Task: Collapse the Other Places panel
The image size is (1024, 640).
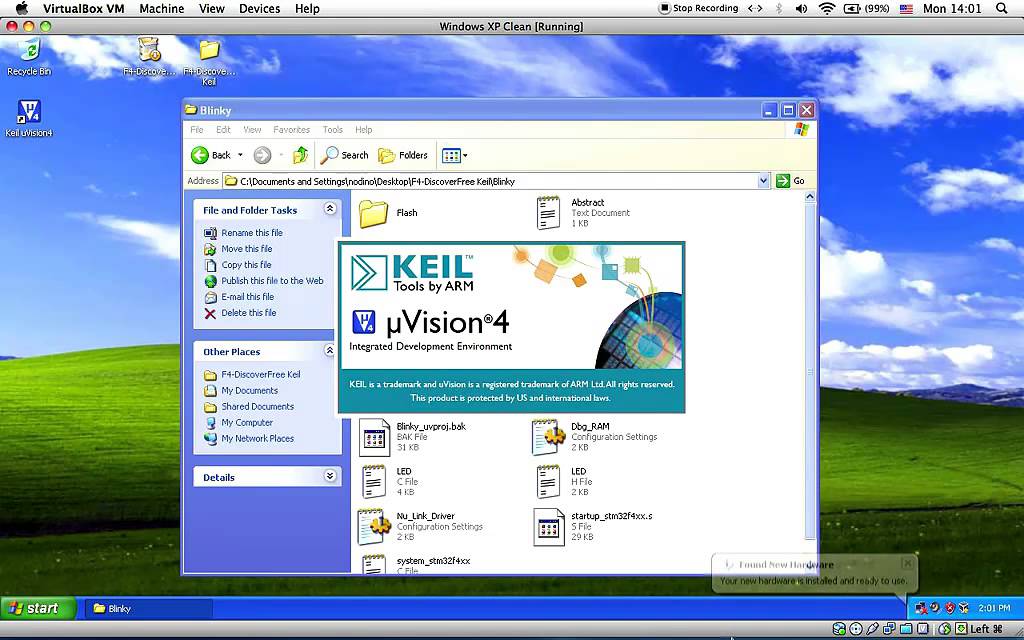Action: click(x=330, y=351)
